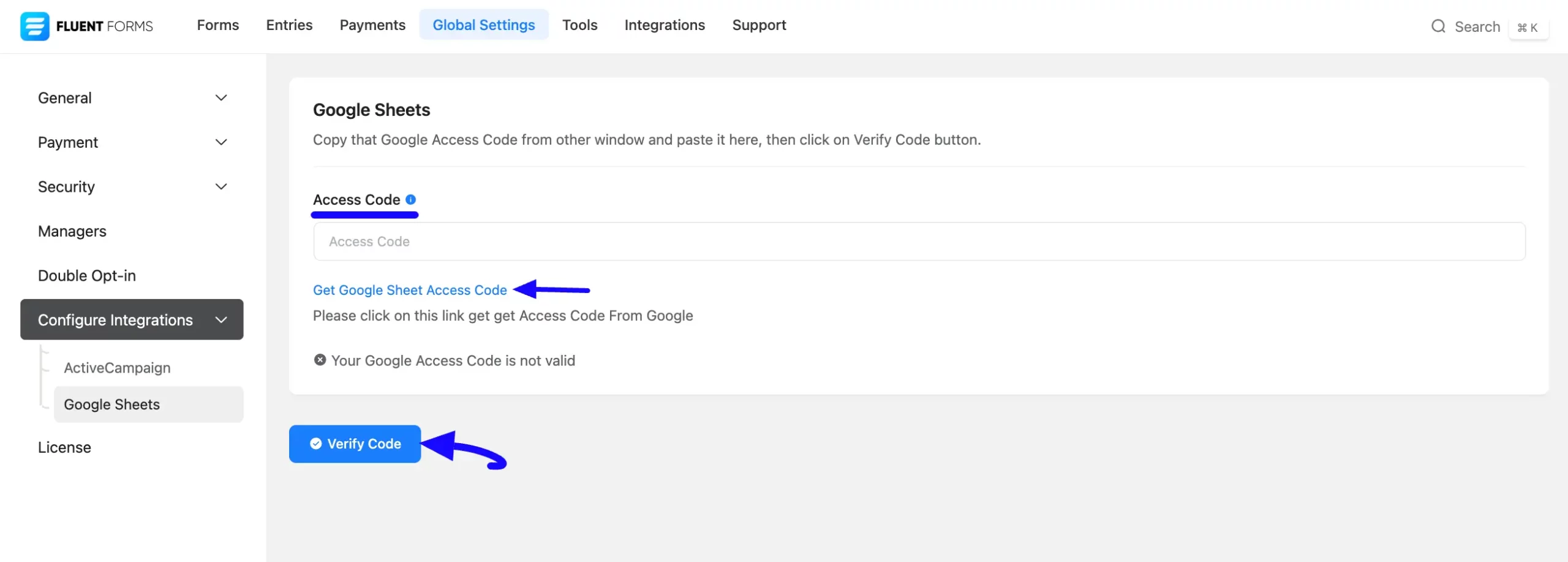Click the FLUENT FORMS brand text
Screen dimensions: 1568x562
click(x=105, y=26)
